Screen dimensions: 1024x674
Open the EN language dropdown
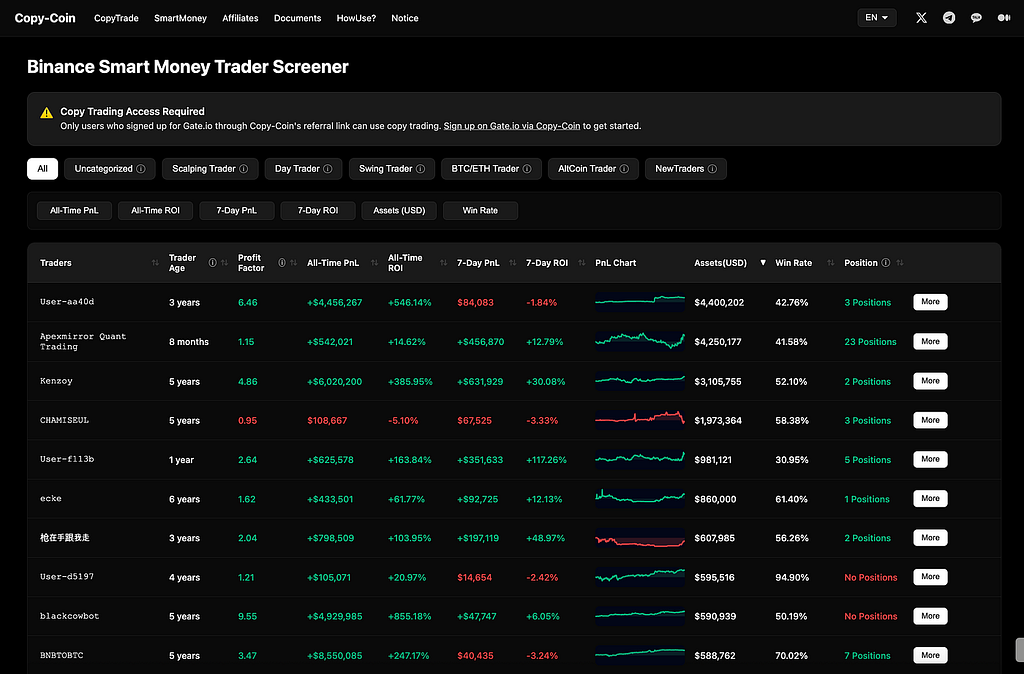pos(876,18)
